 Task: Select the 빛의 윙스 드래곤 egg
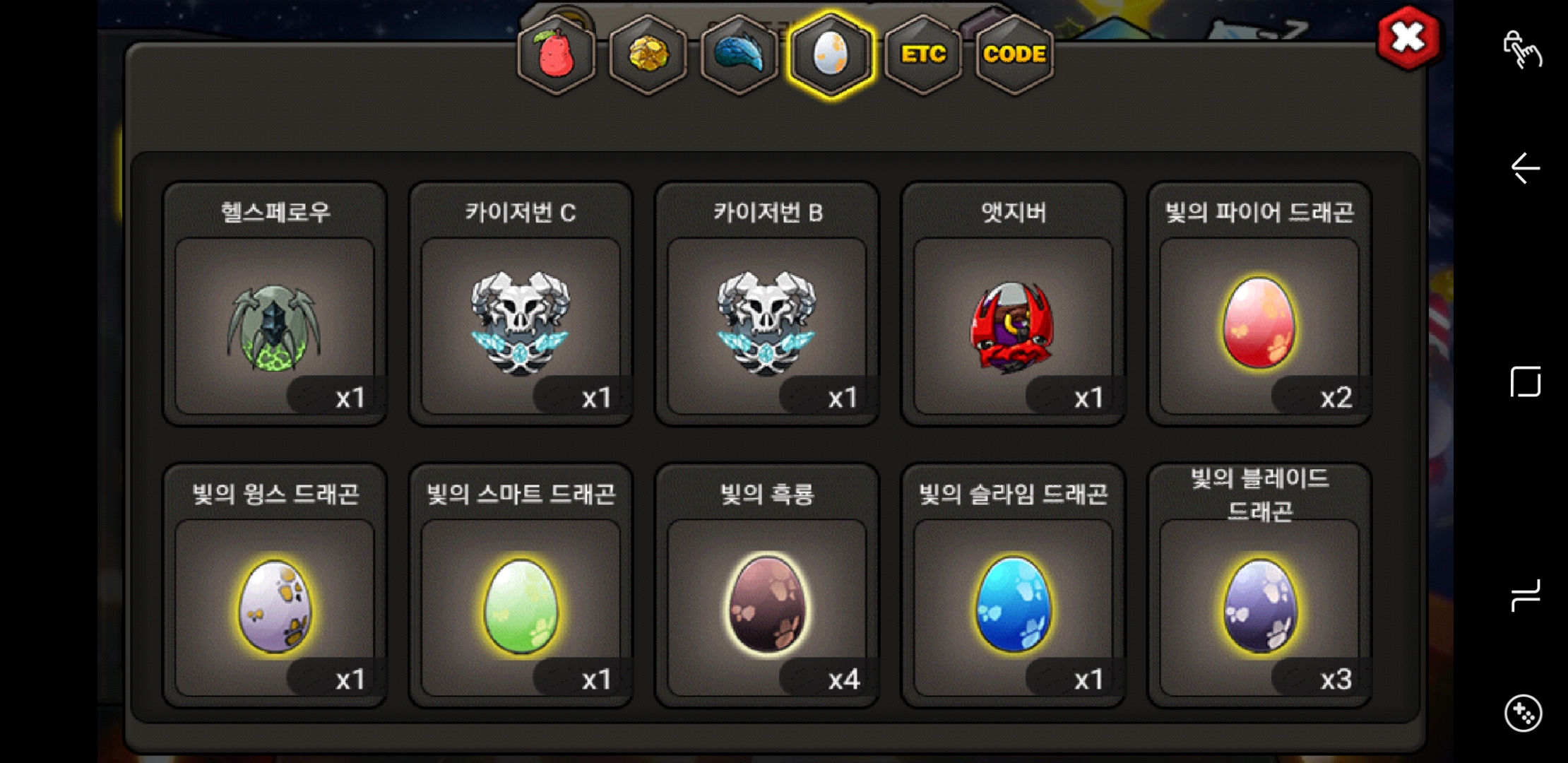click(x=275, y=585)
